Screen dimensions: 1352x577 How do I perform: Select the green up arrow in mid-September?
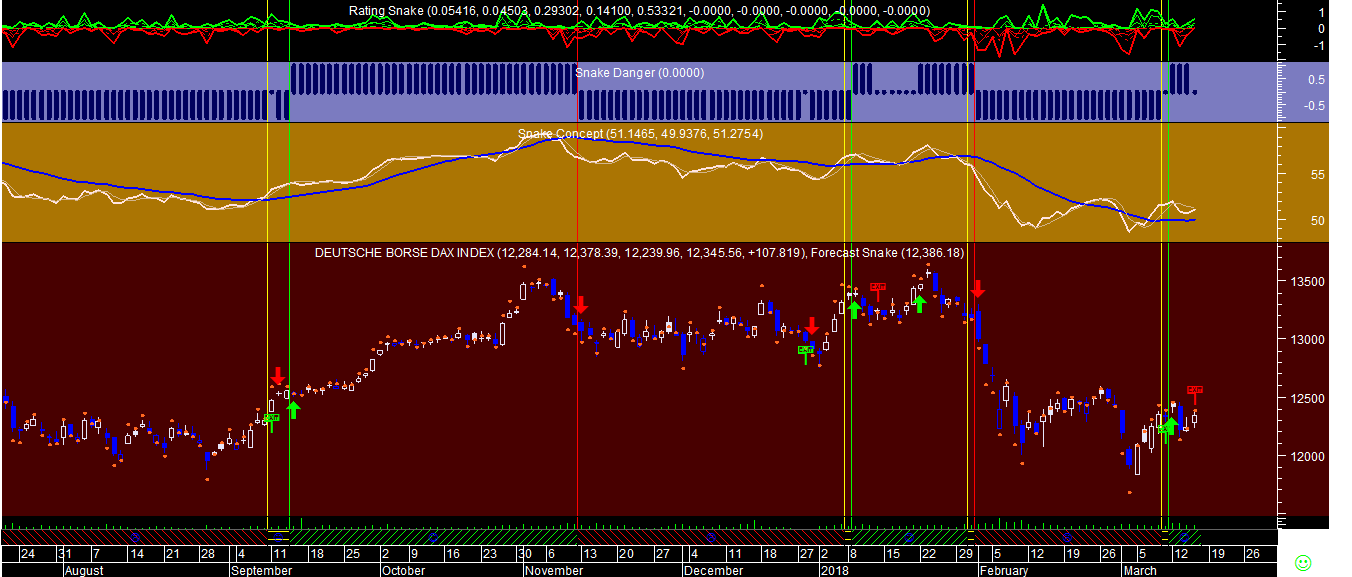click(293, 409)
